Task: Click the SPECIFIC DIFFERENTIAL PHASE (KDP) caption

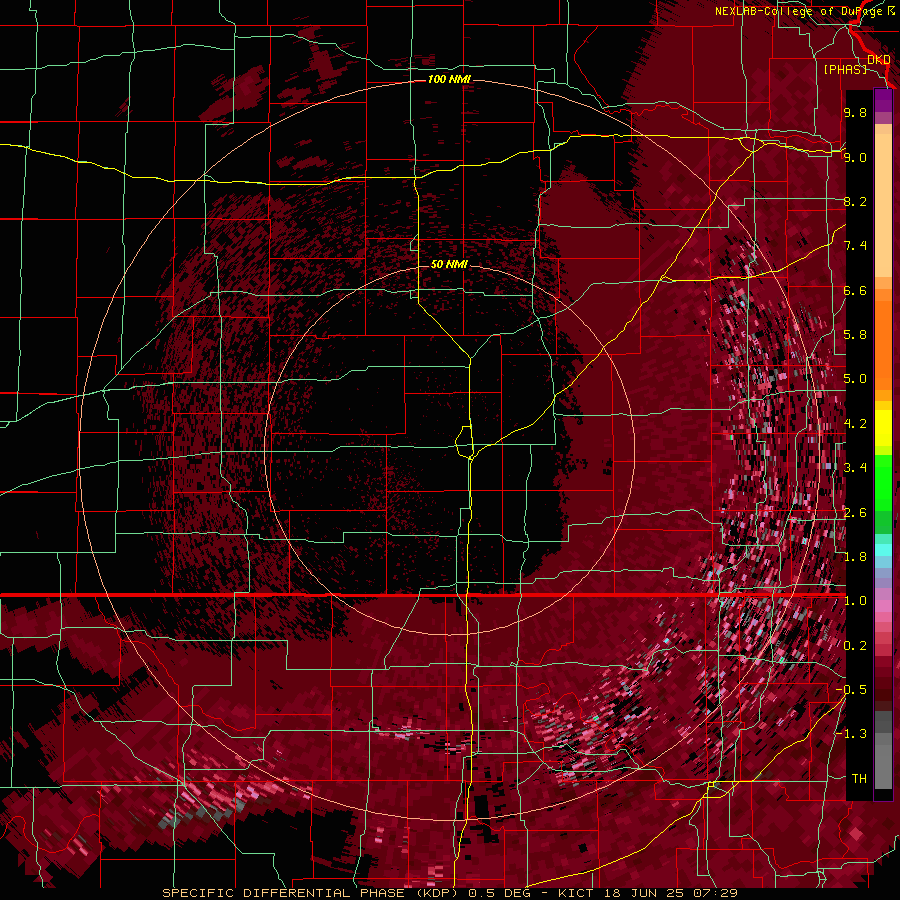Action: point(312,893)
